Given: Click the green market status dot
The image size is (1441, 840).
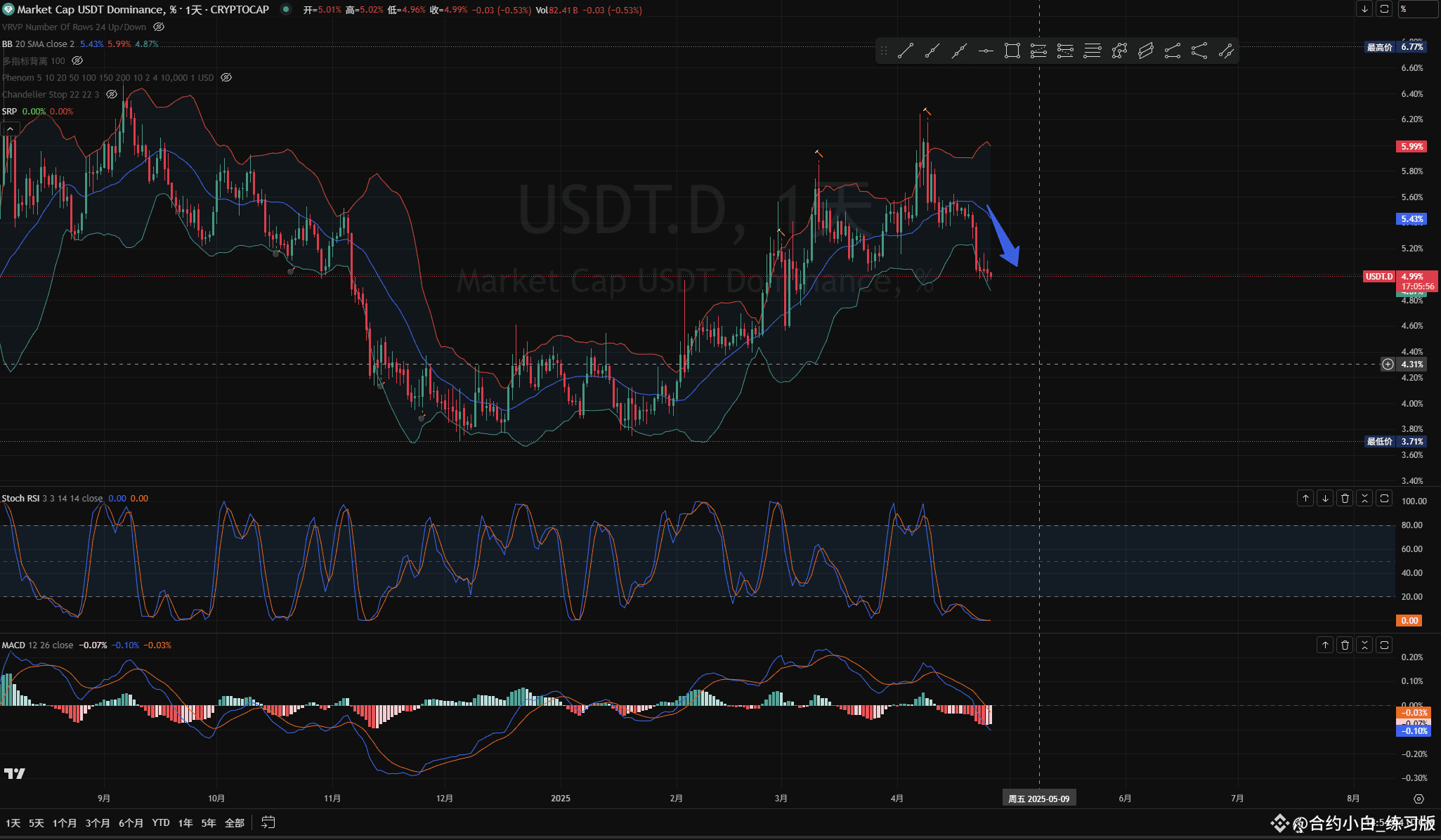Looking at the screenshot, I should (285, 10).
